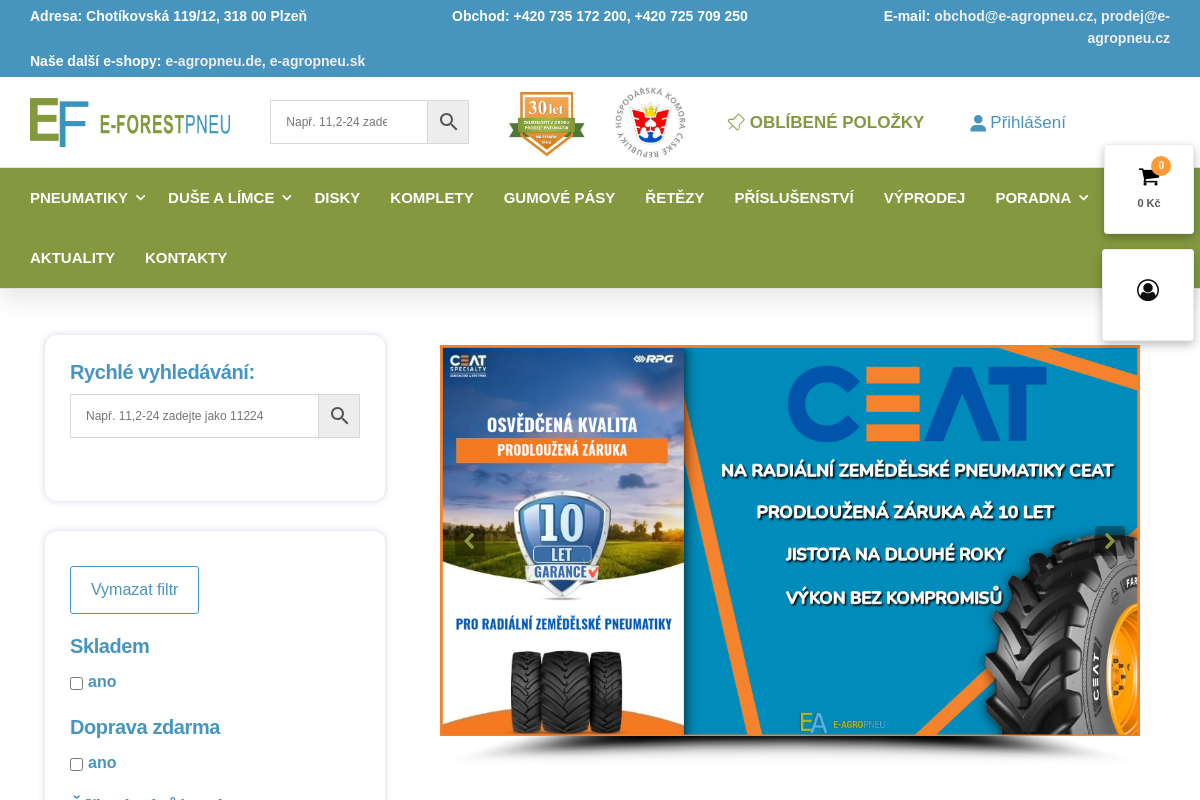
Task: Click the header search magnifier button
Action: coord(448,122)
